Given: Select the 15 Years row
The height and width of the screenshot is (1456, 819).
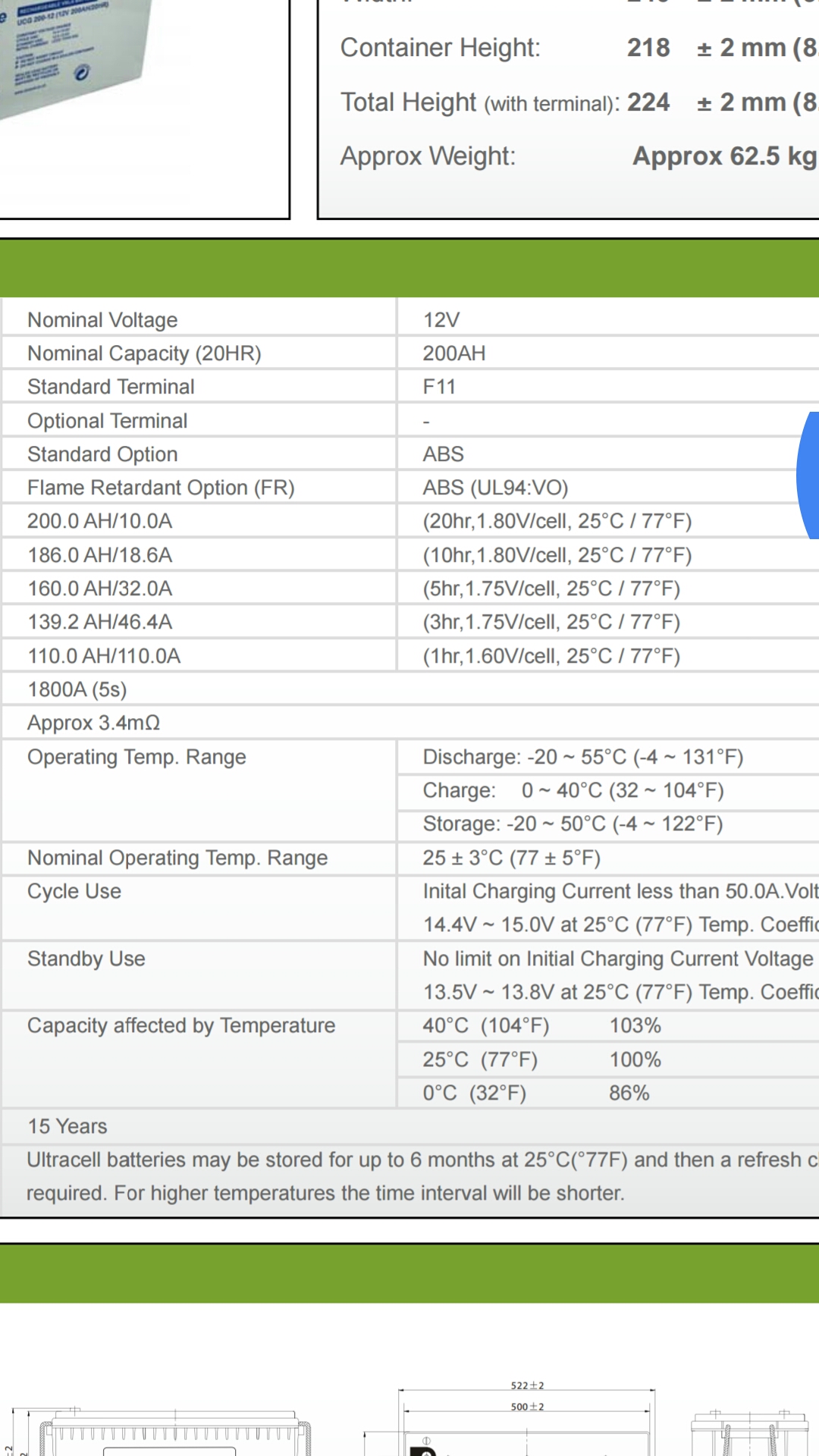Looking at the screenshot, I should pyautogui.click(x=409, y=1126).
